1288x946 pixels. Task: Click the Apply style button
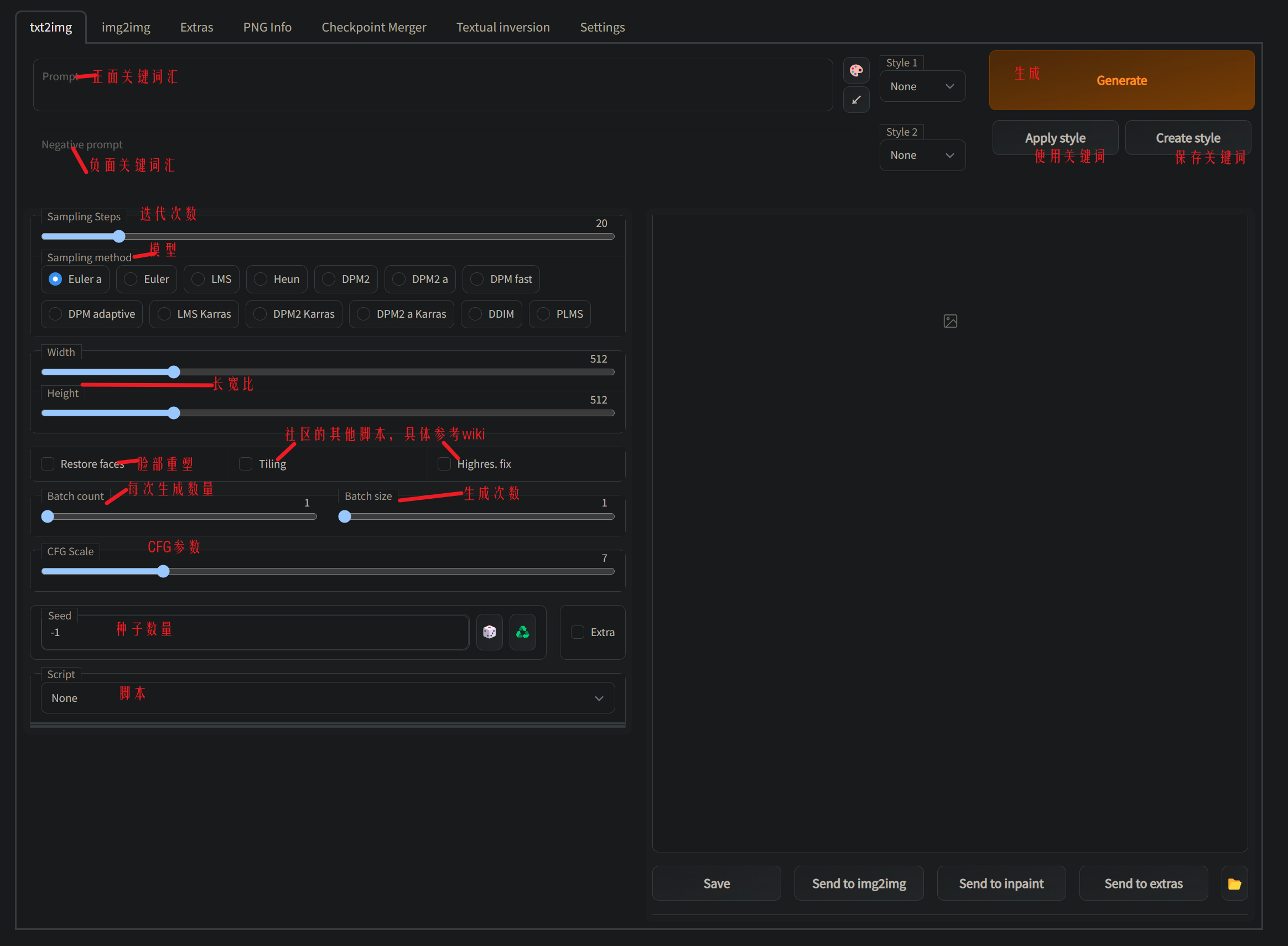pyautogui.click(x=1055, y=138)
